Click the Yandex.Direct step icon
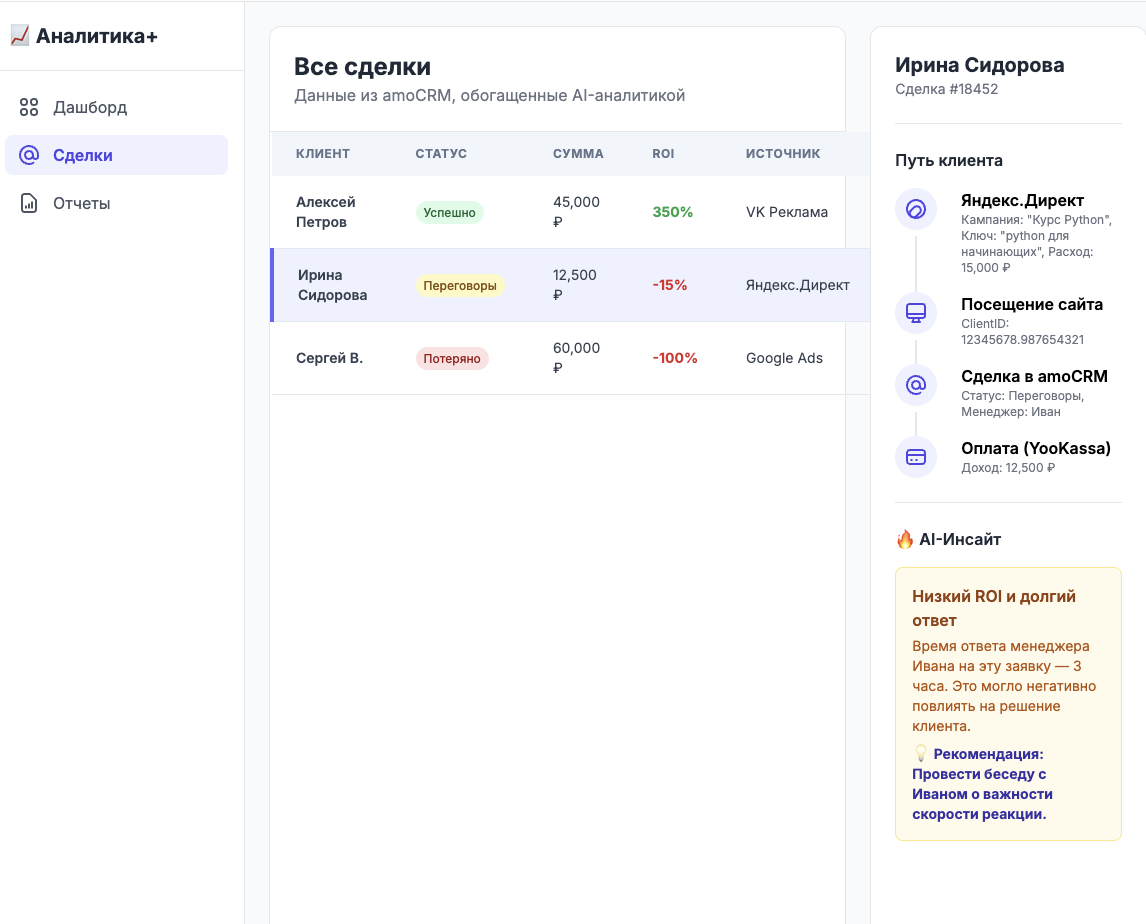 (x=915, y=209)
